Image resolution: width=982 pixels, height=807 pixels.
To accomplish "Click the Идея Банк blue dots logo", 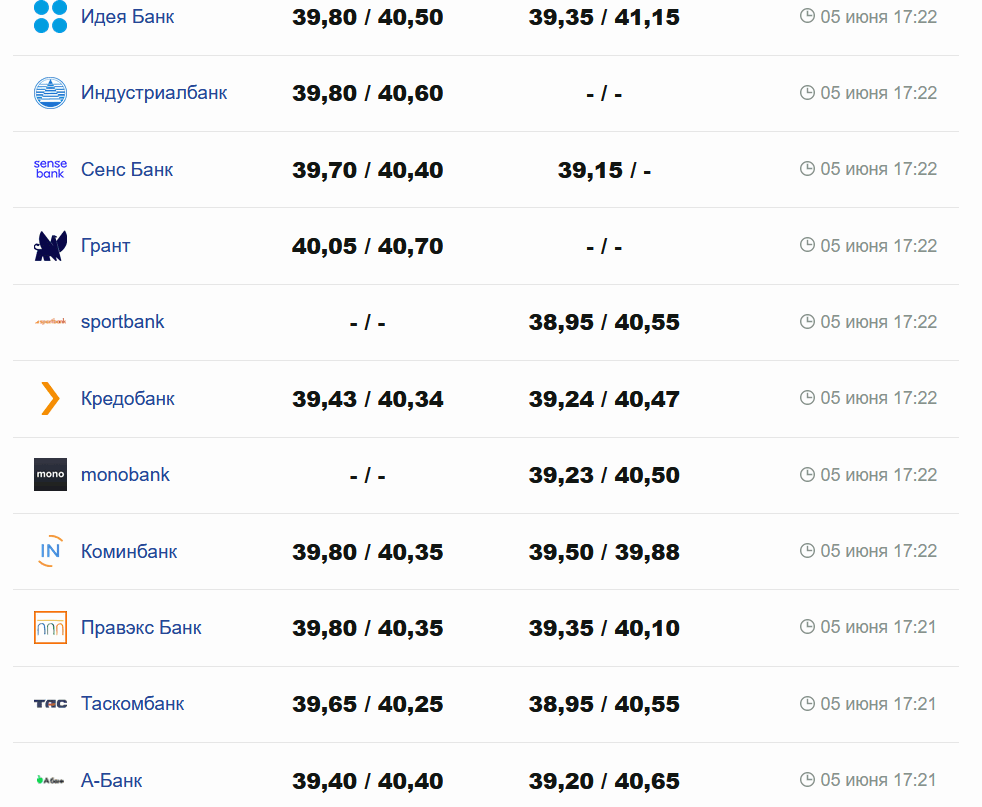I will click(x=50, y=16).
